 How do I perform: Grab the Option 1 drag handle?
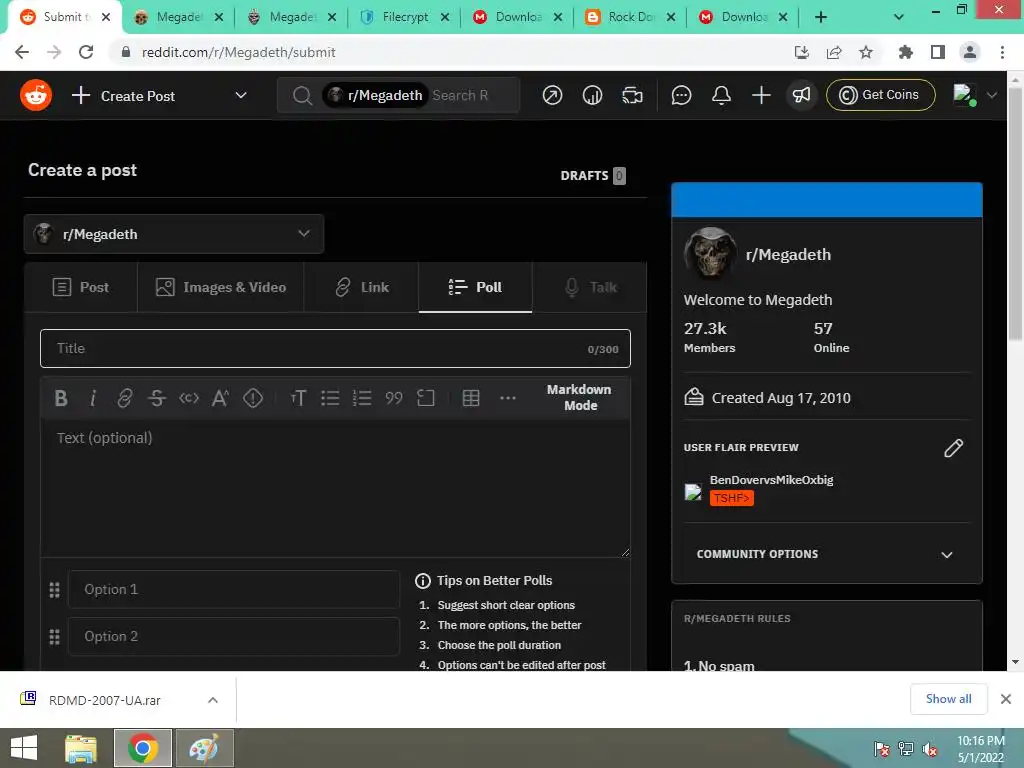pos(55,590)
